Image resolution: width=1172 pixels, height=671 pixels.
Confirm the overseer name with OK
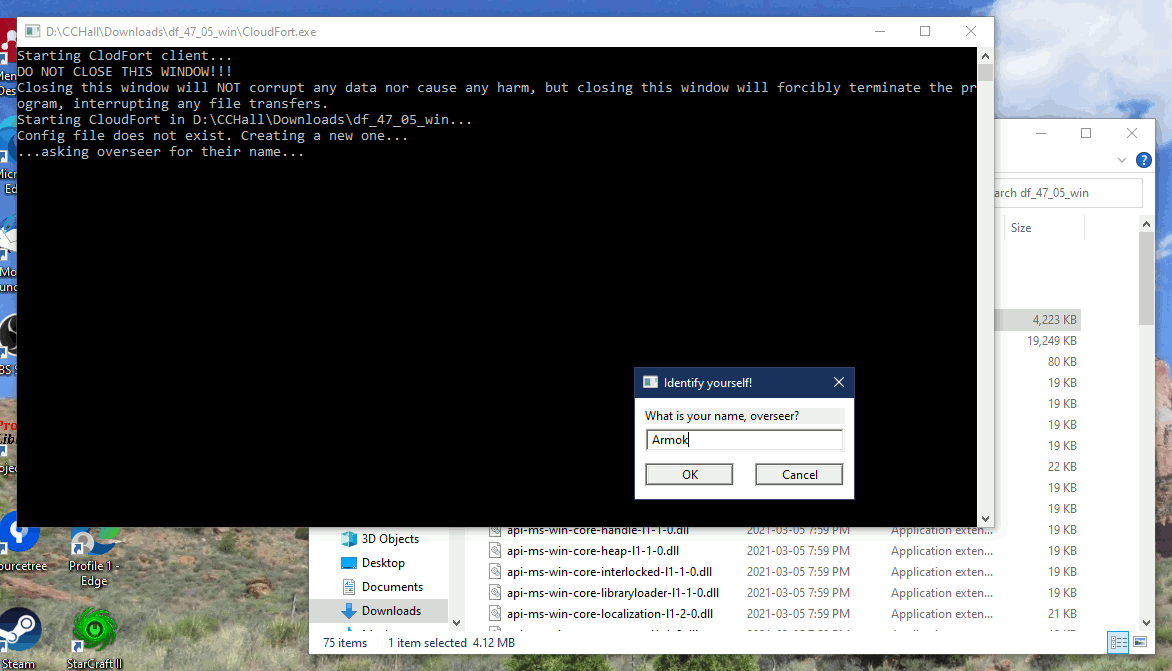(689, 474)
